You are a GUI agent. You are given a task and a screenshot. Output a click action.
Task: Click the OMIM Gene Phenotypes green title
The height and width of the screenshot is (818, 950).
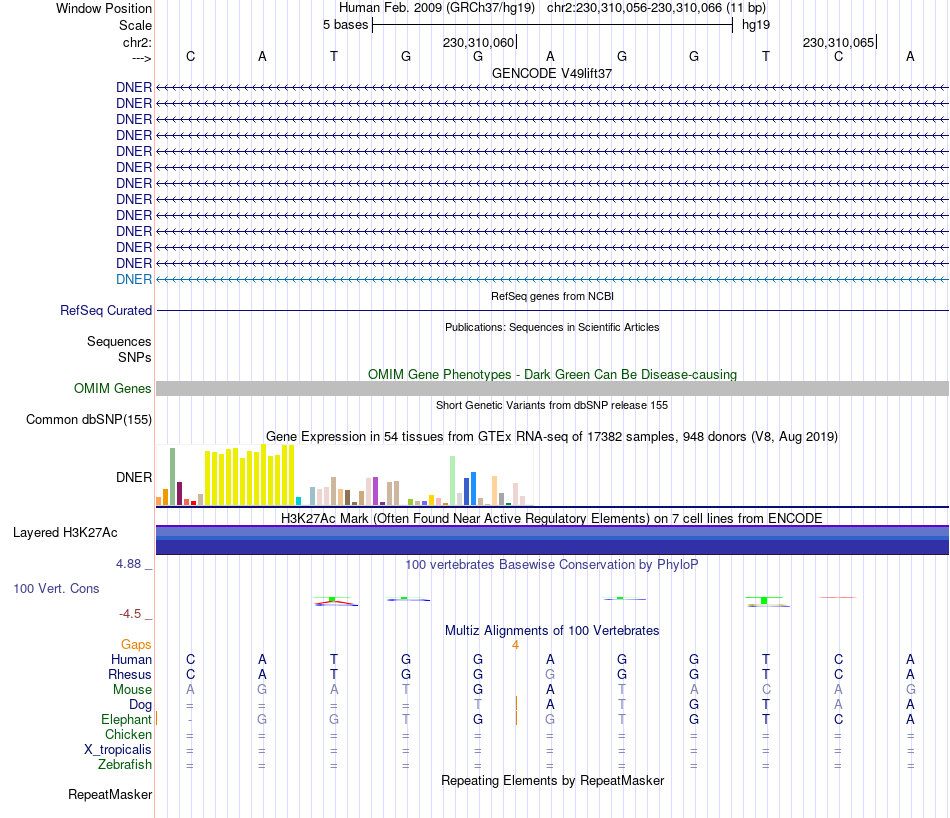552,374
